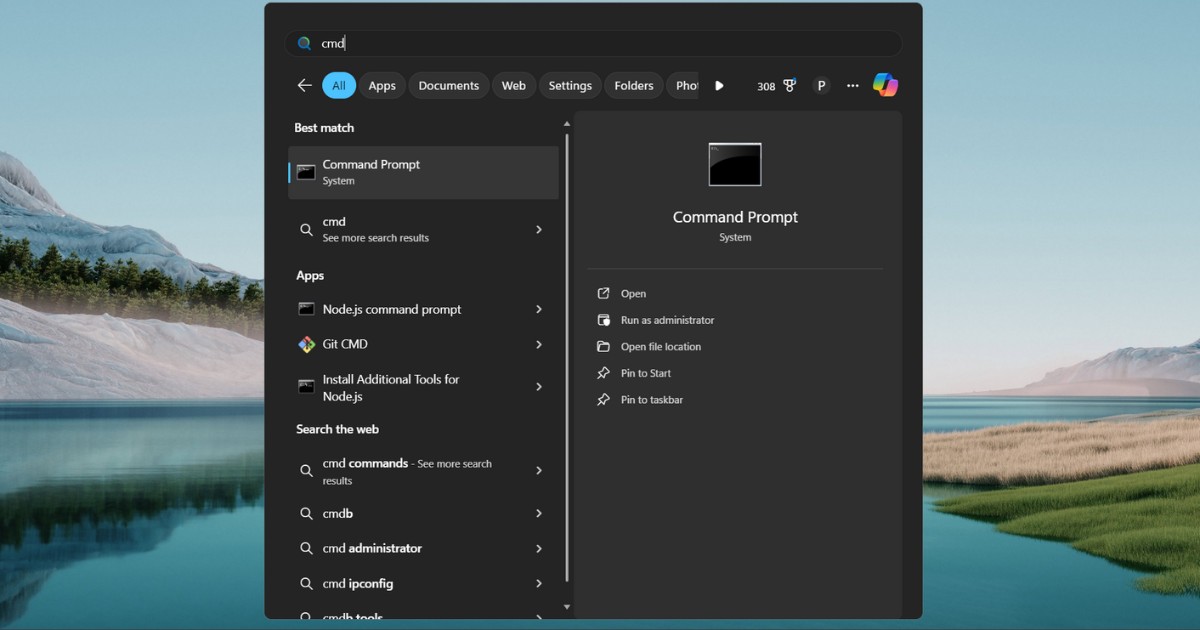The image size is (1200, 630).
Task: Expand the cmd ipconfig suggestion chevron
Action: pos(539,583)
